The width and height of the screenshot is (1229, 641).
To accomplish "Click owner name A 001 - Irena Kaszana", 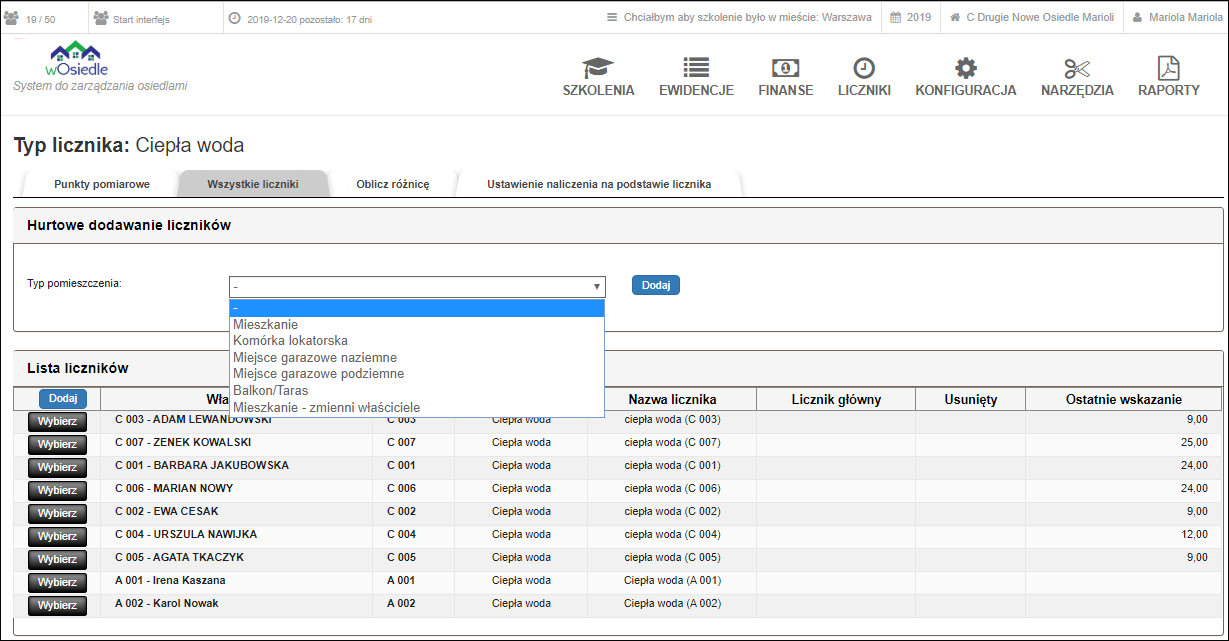I will point(170,580).
